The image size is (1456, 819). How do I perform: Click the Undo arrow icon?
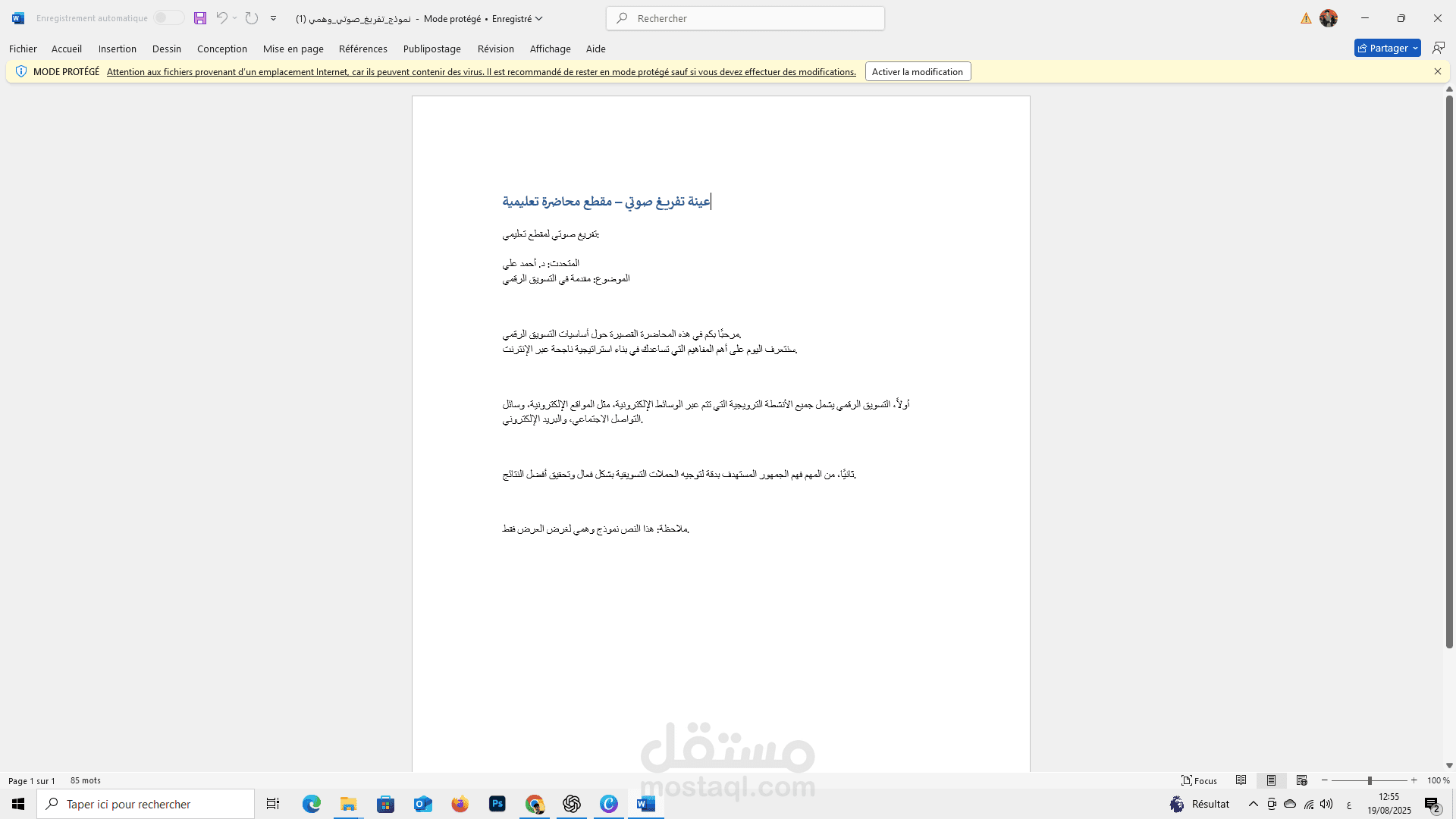click(221, 18)
